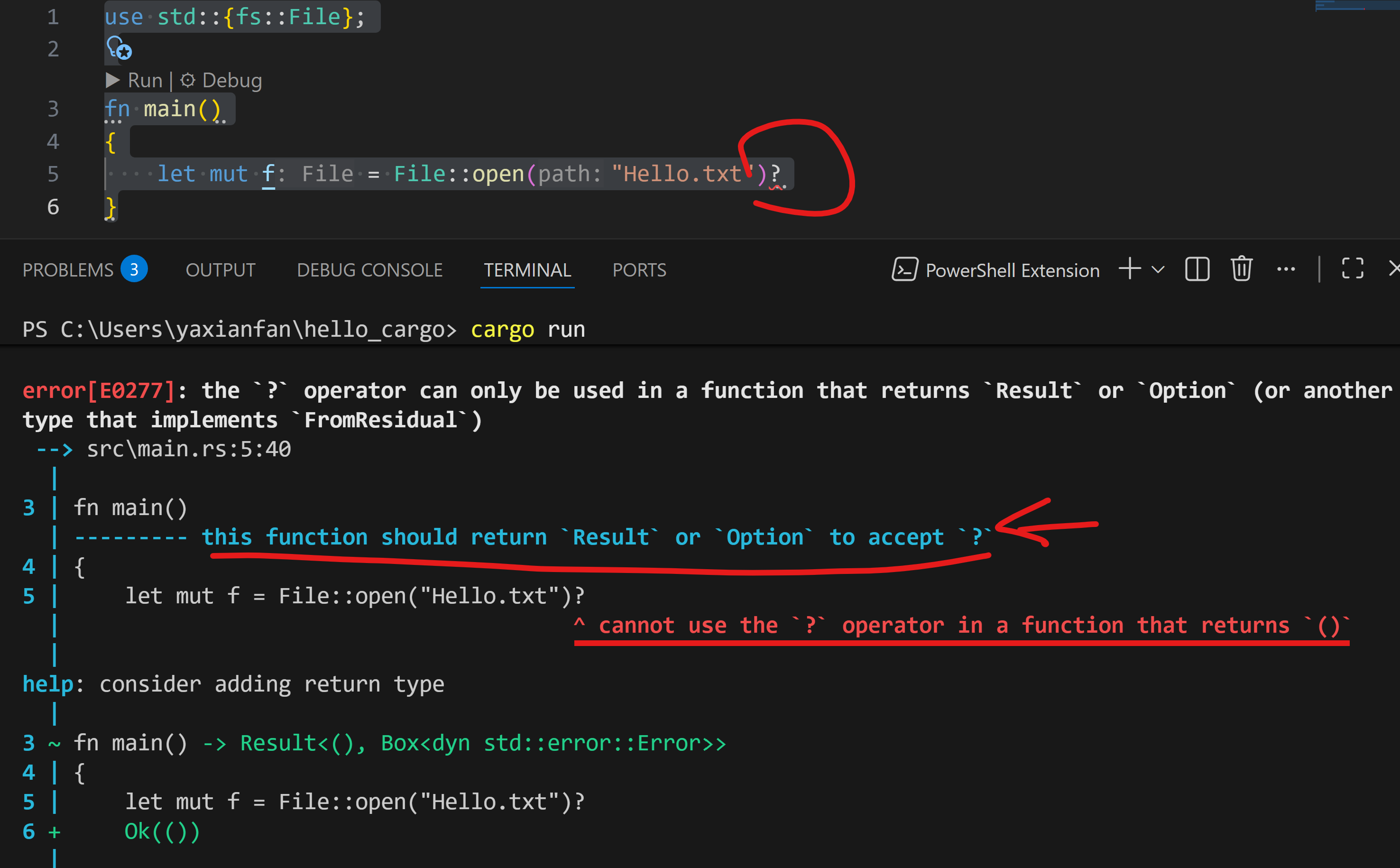The height and width of the screenshot is (868, 1400).
Task: Maximize the panel size
Action: pyautogui.click(x=1353, y=268)
